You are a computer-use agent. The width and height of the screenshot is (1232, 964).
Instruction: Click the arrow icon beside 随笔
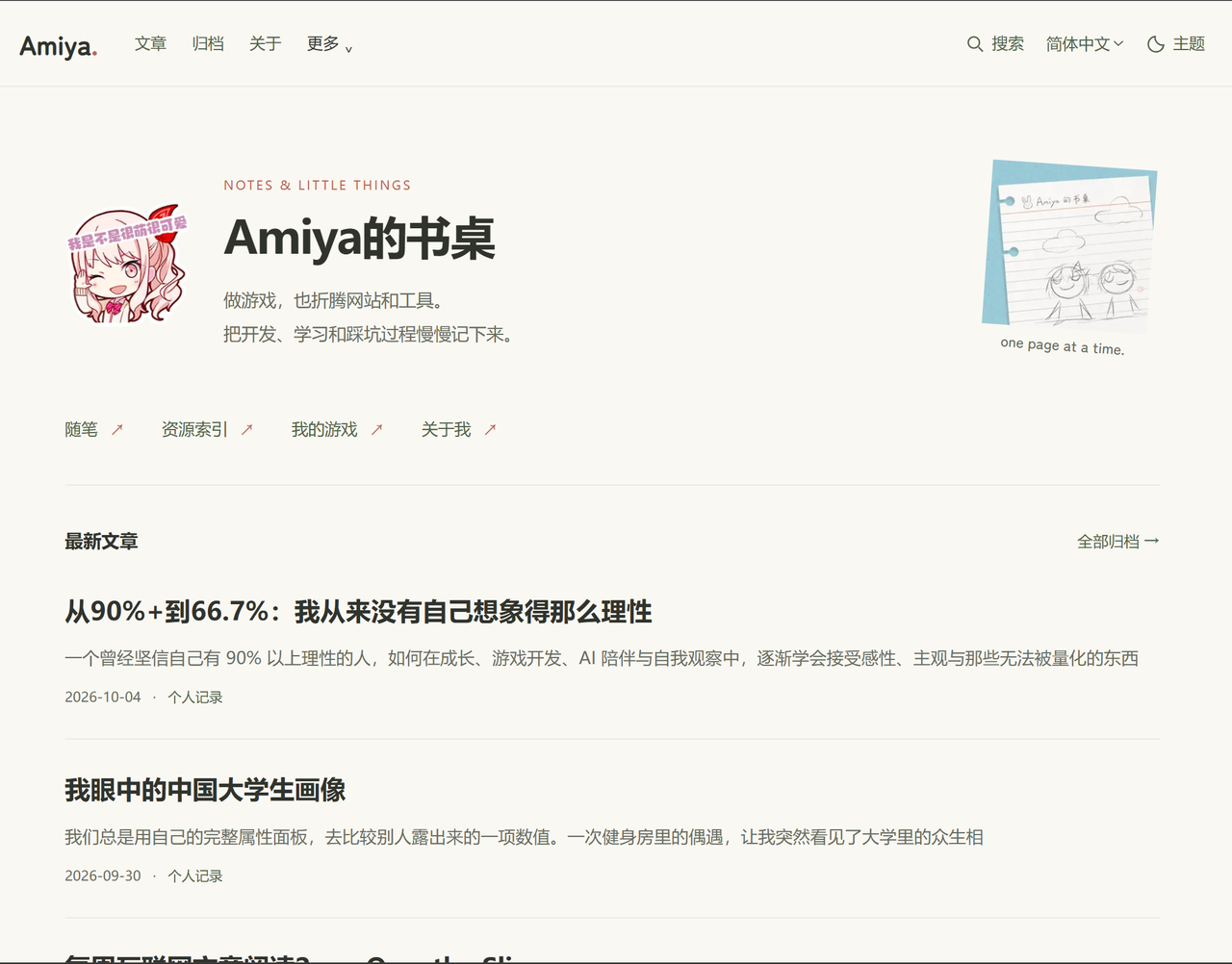pyautogui.click(x=117, y=430)
